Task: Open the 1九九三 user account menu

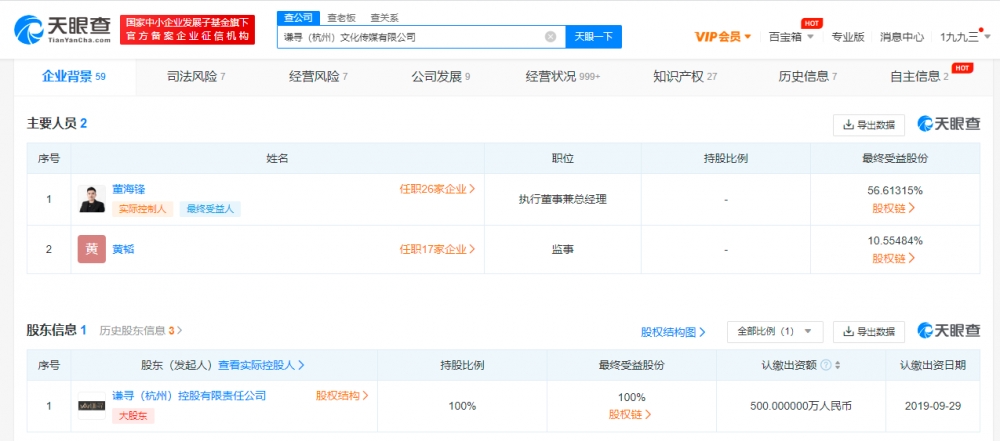Action: pos(964,37)
